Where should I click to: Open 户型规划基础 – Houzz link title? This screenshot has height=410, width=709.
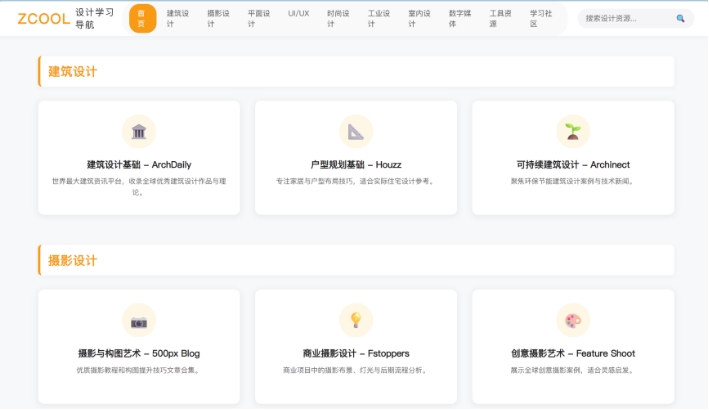point(356,164)
